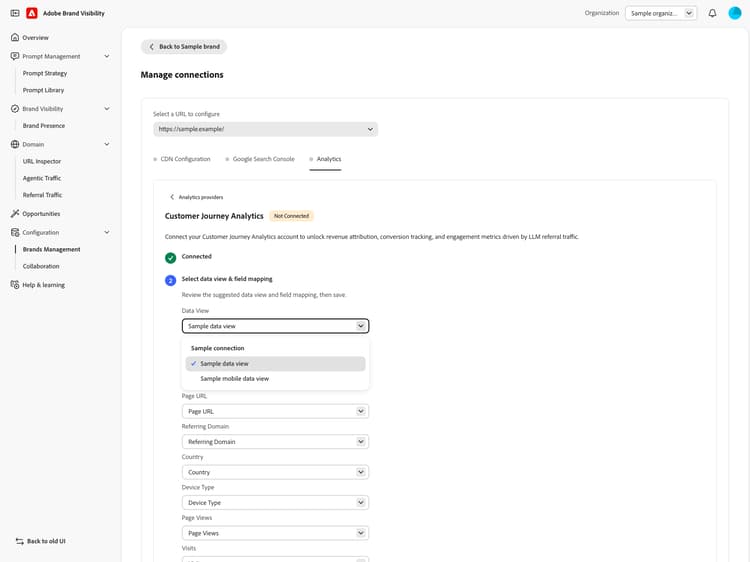Open the notifications bell

click(712, 13)
